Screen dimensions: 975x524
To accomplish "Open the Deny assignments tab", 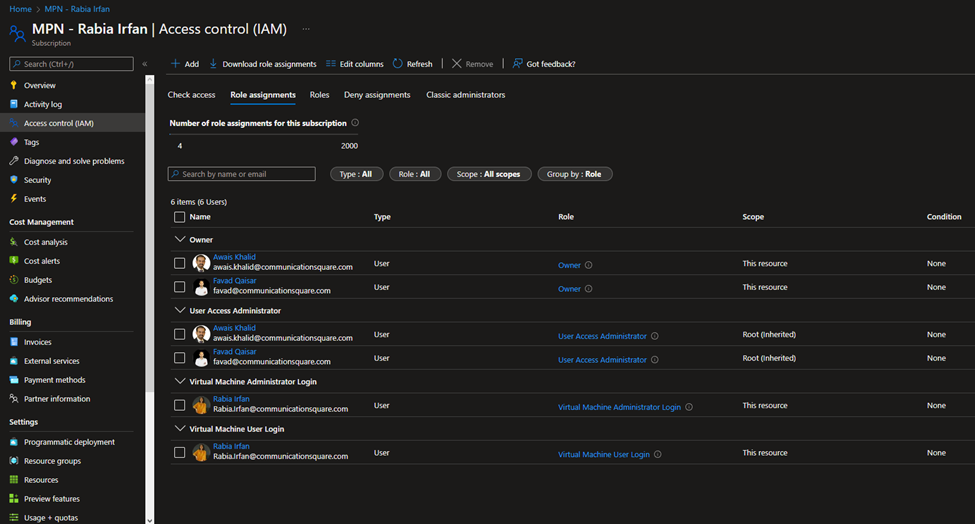I will coord(377,95).
